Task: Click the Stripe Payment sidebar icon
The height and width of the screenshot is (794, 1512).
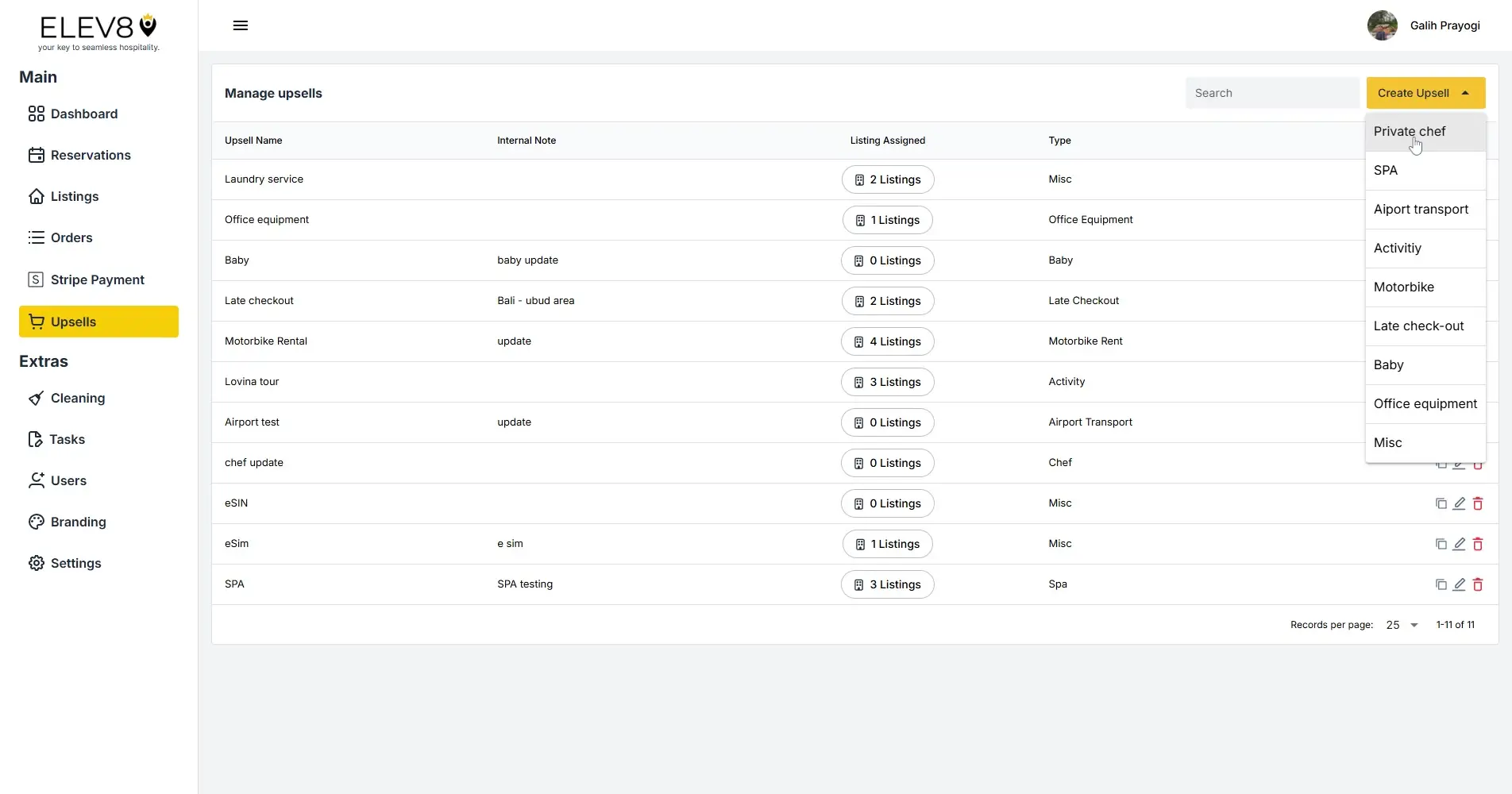Action: [36, 279]
